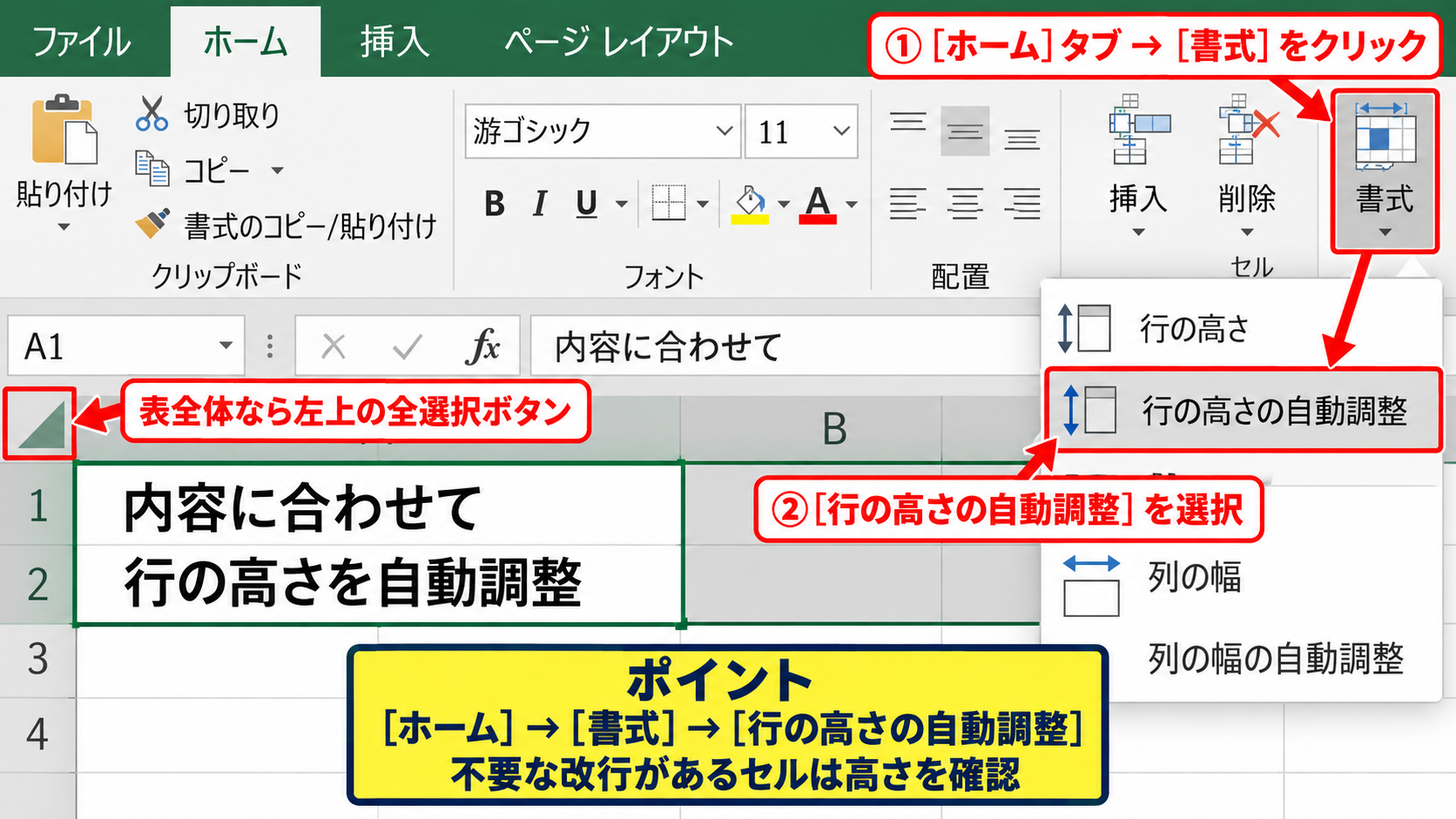
Task: Click the Delete cells icon (削除)
Action: (1248, 130)
